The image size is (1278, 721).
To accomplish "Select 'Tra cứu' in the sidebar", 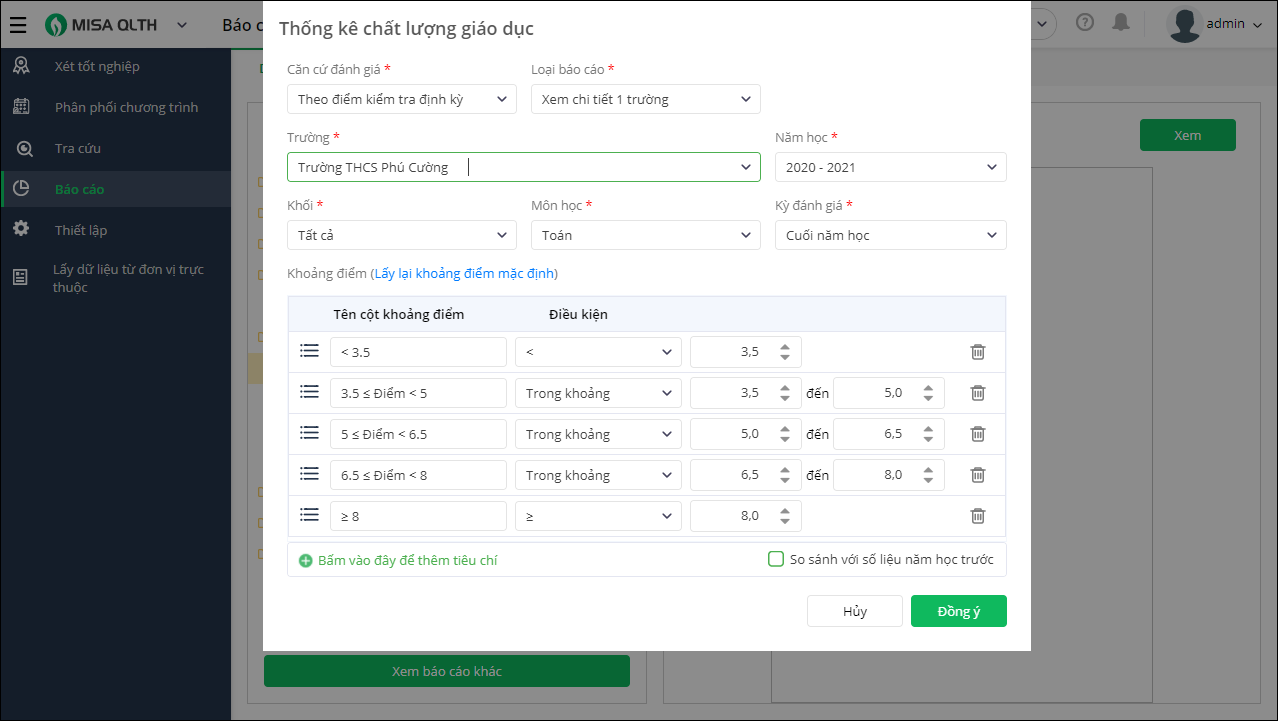I will click(x=77, y=148).
